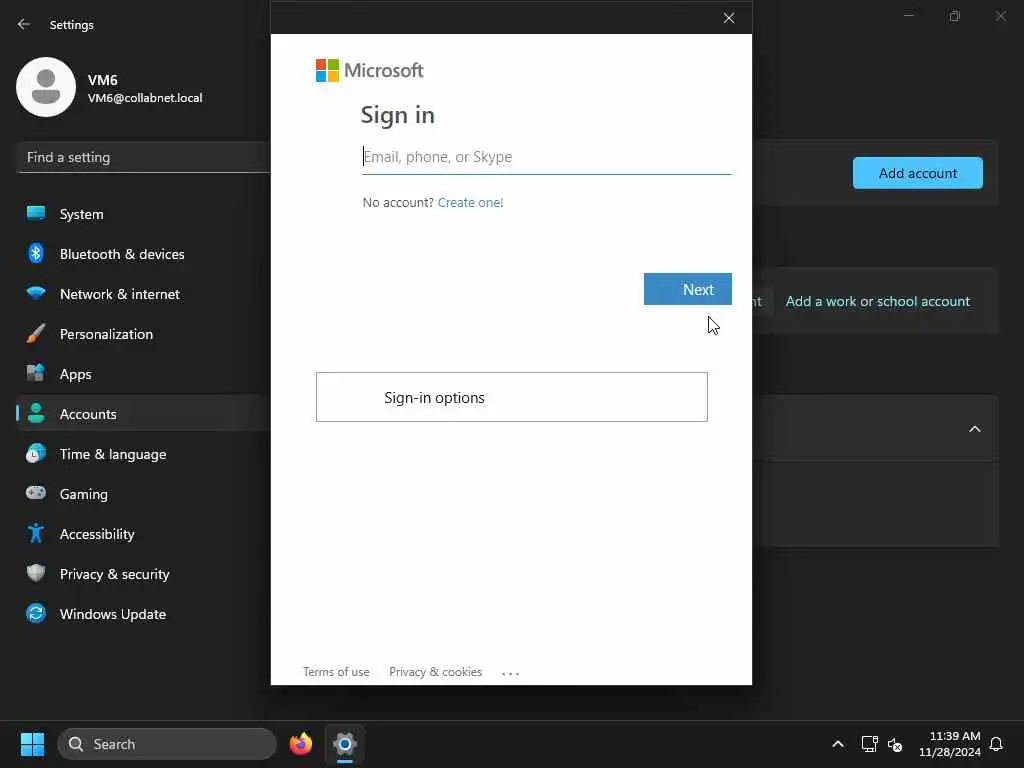The width and height of the screenshot is (1024, 768).
Task: Go to Network & internet settings
Action: (144, 293)
